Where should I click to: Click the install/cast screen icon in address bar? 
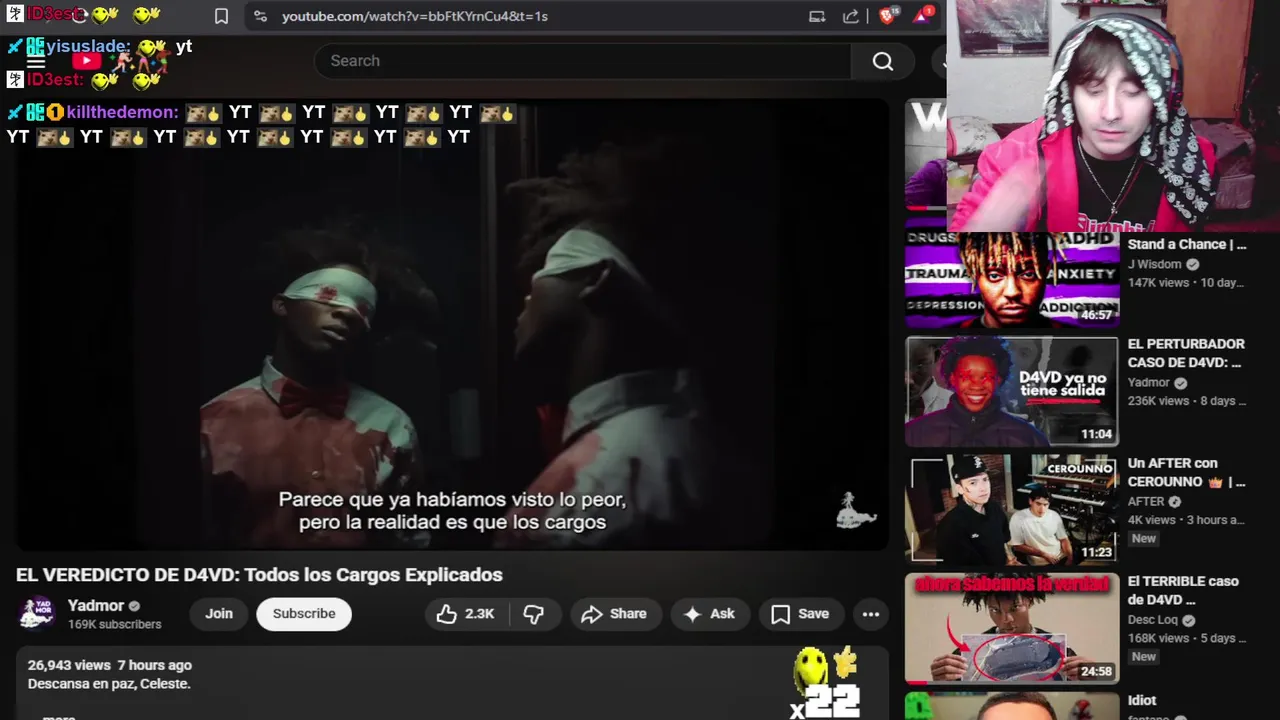tap(817, 16)
